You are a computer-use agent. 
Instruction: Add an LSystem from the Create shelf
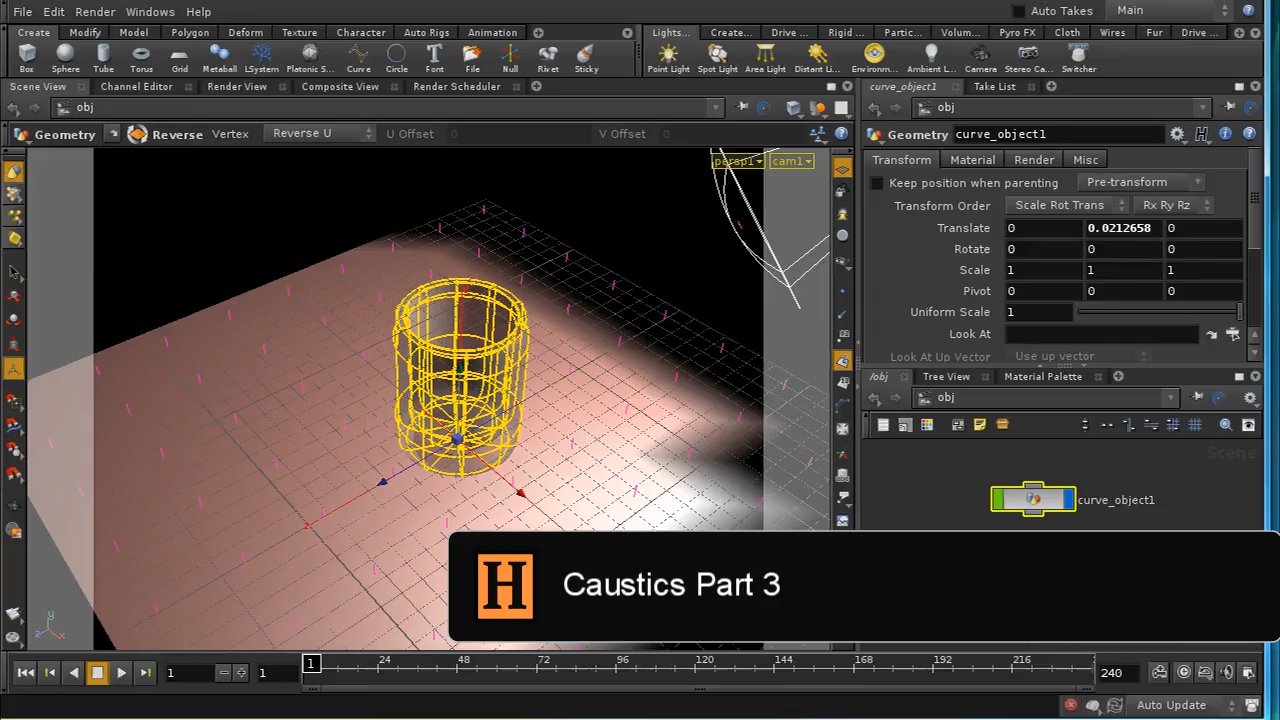point(260,55)
